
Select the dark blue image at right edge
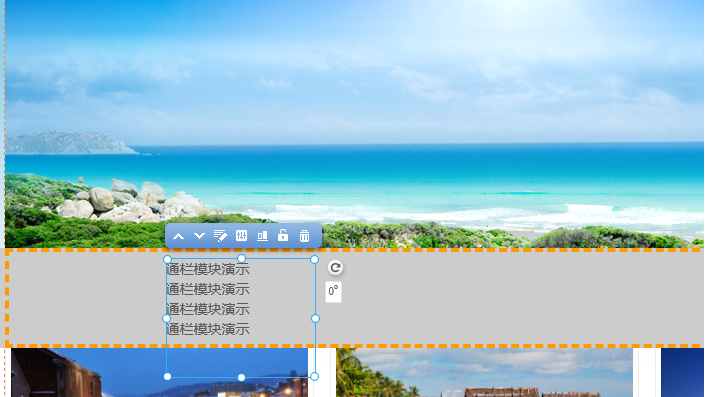coord(682,372)
